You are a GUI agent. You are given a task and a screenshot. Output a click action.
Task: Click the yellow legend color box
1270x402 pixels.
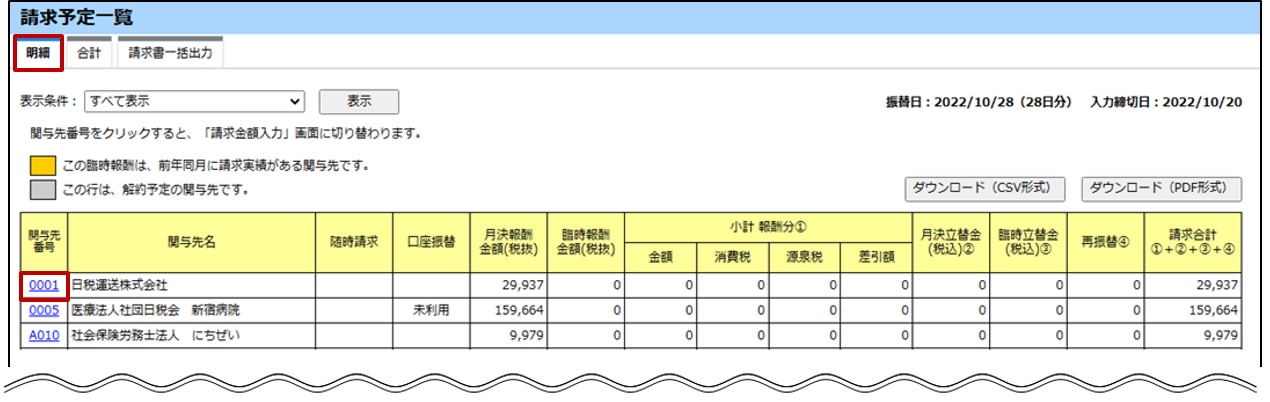[42, 166]
